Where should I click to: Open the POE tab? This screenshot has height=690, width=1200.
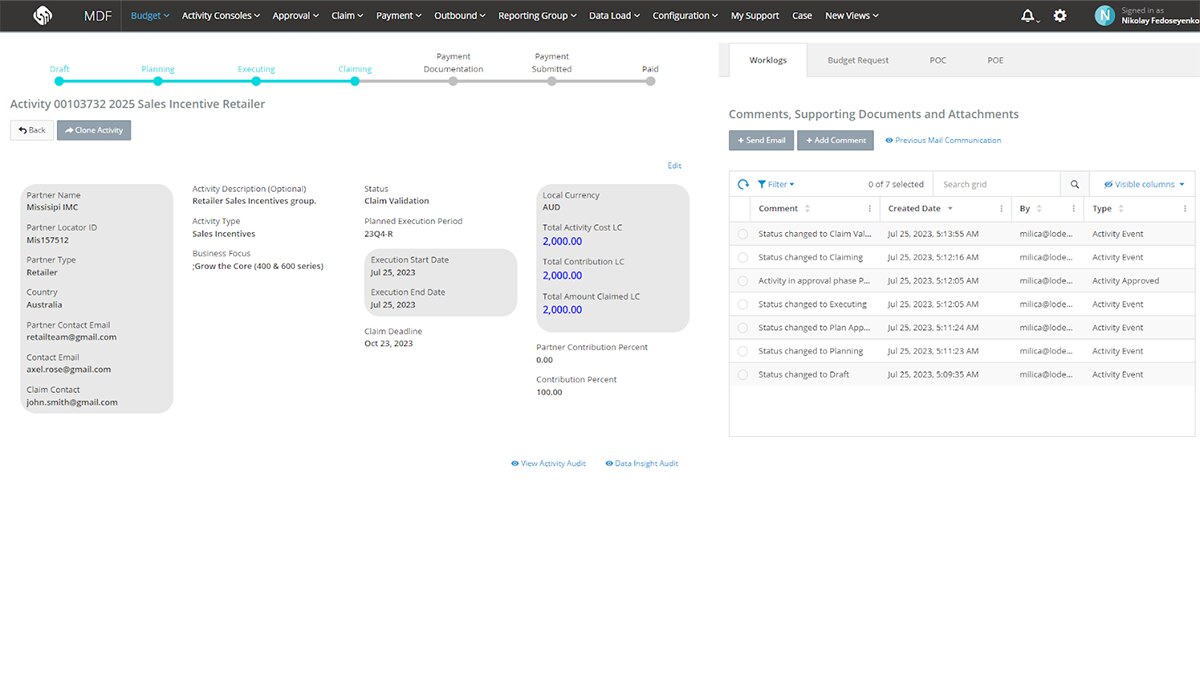995,60
